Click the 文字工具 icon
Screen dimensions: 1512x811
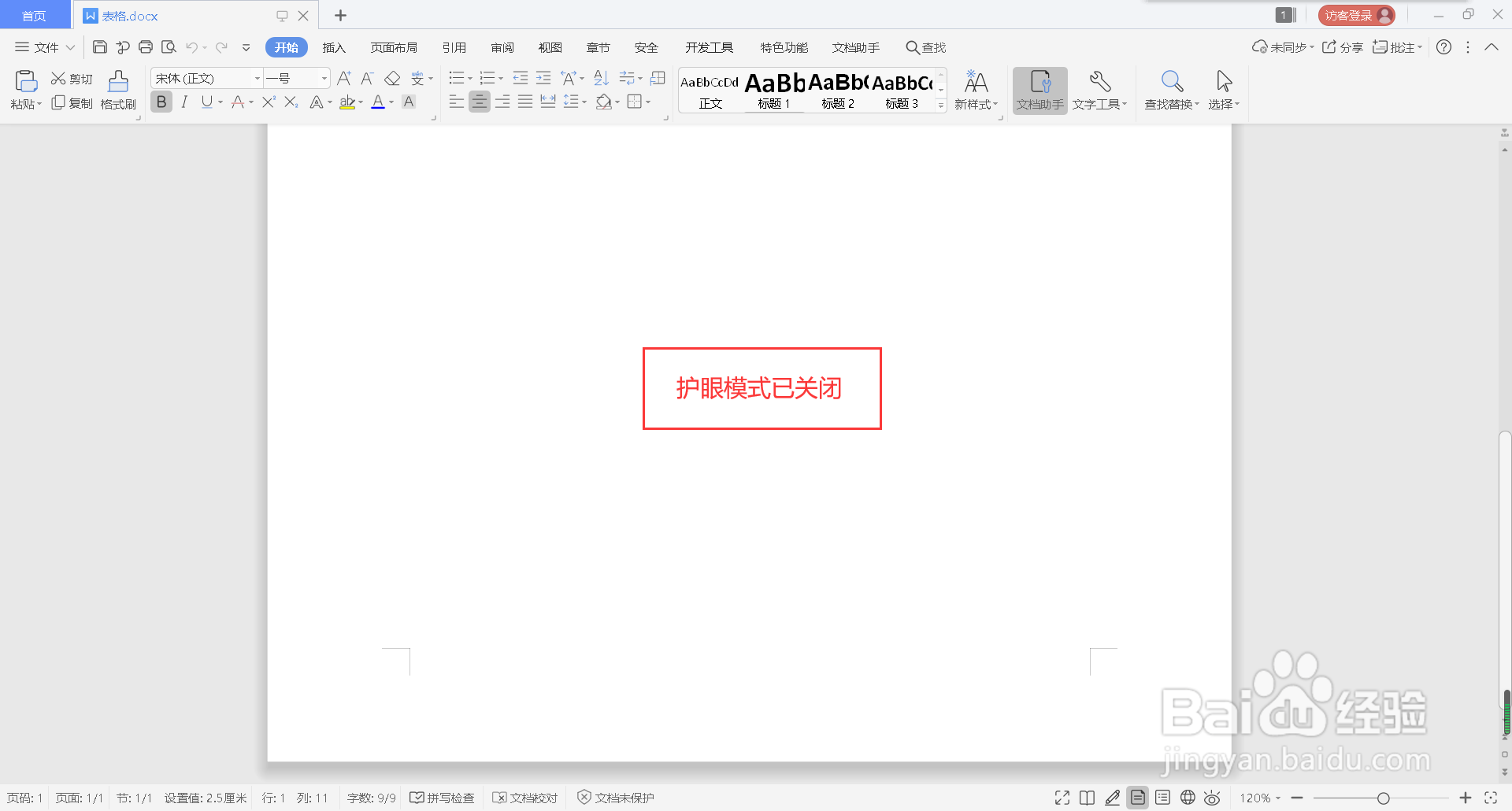tap(1099, 89)
